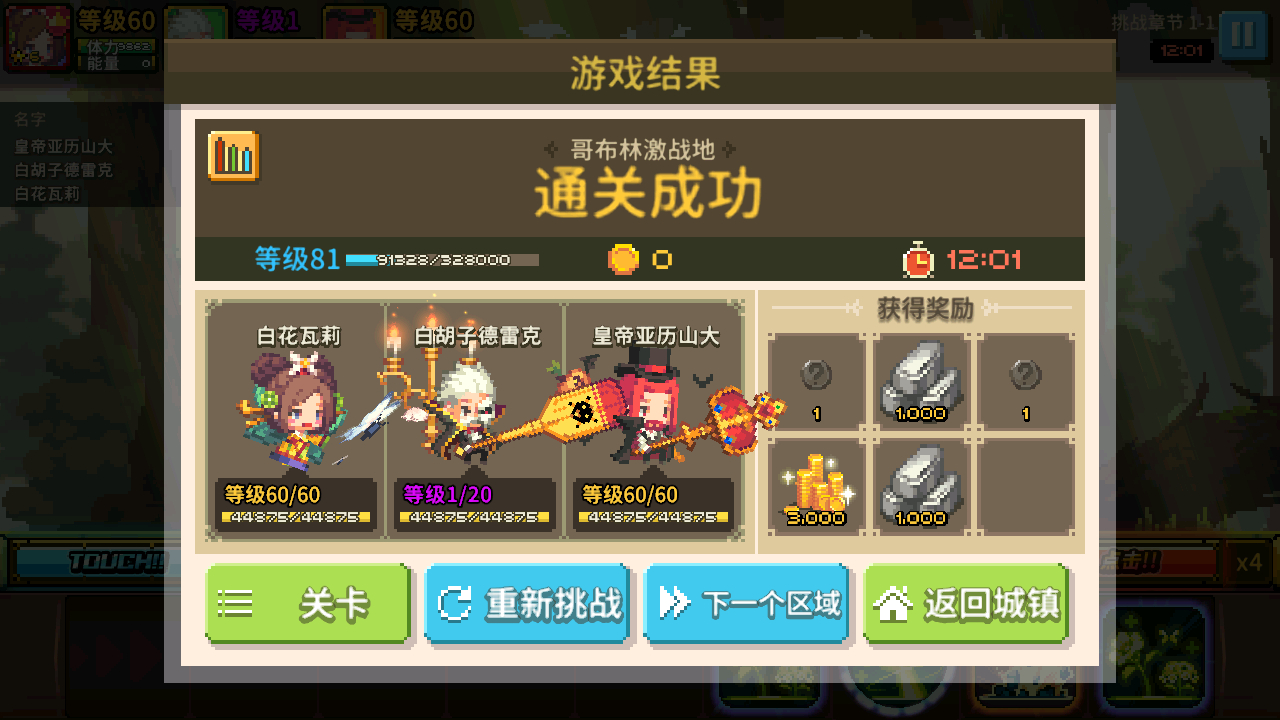This screenshot has height=720, width=1280.
Task: Click the top-left hero portrait
Action: click(x=38, y=38)
